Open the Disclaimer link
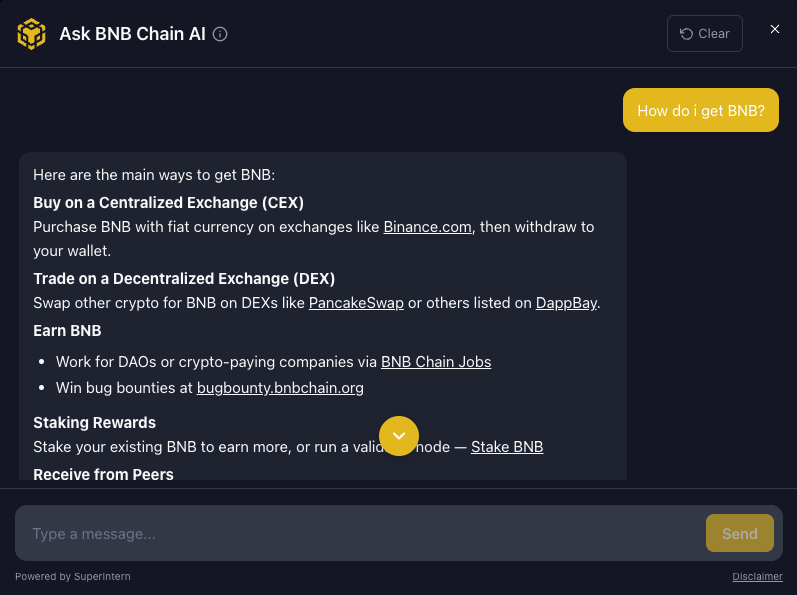 pos(757,576)
